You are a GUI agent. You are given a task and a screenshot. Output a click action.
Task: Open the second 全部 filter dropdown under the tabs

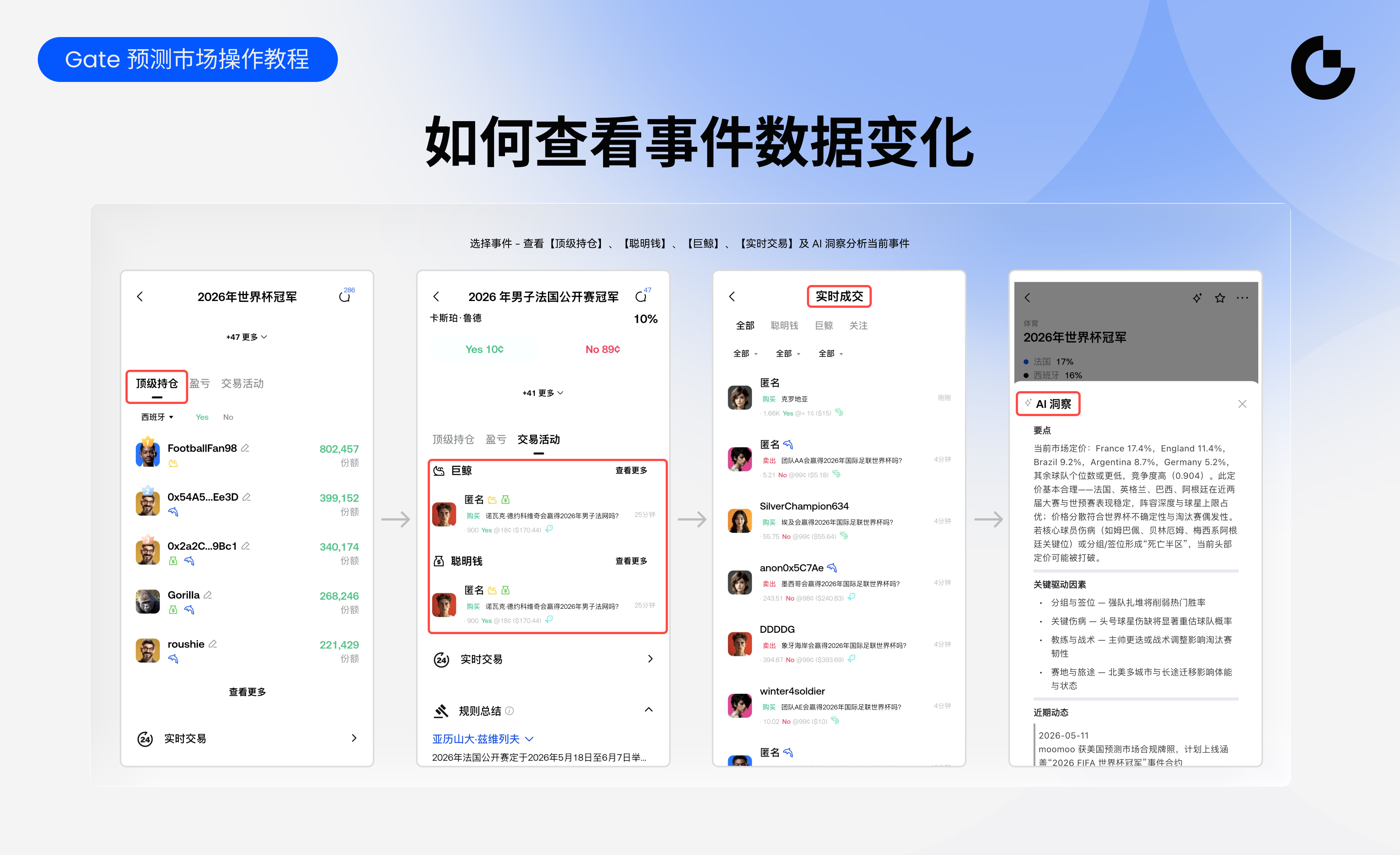788,353
